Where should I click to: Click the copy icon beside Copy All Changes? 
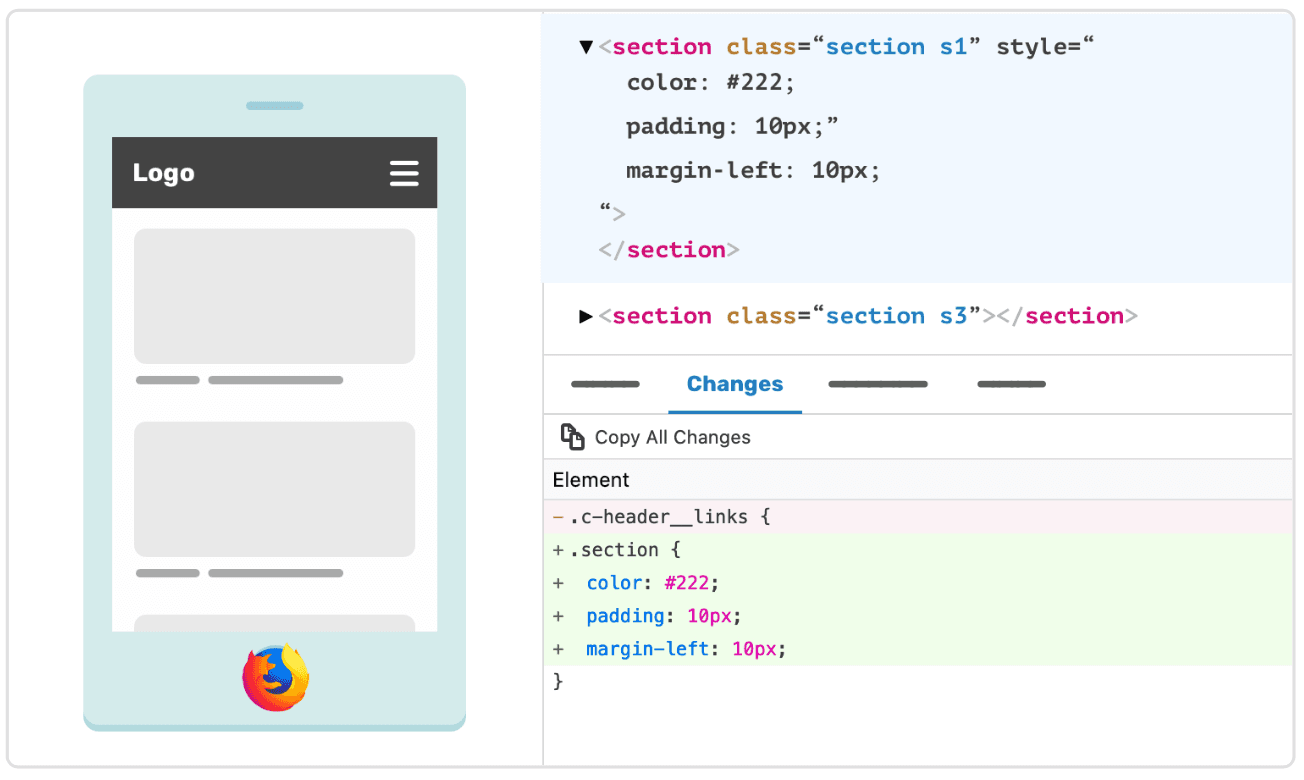pos(572,437)
